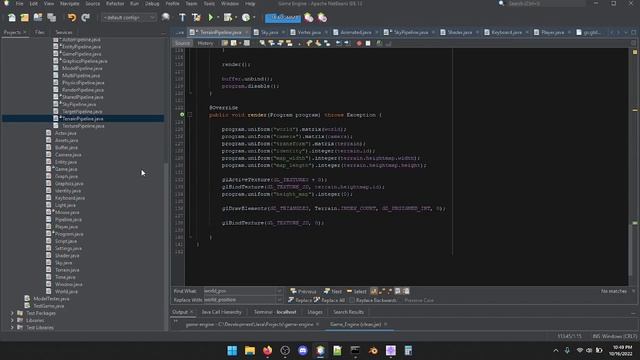Open Find What history dropdown
The height and width of the screenshot is (360, 640).
[279, 291]
